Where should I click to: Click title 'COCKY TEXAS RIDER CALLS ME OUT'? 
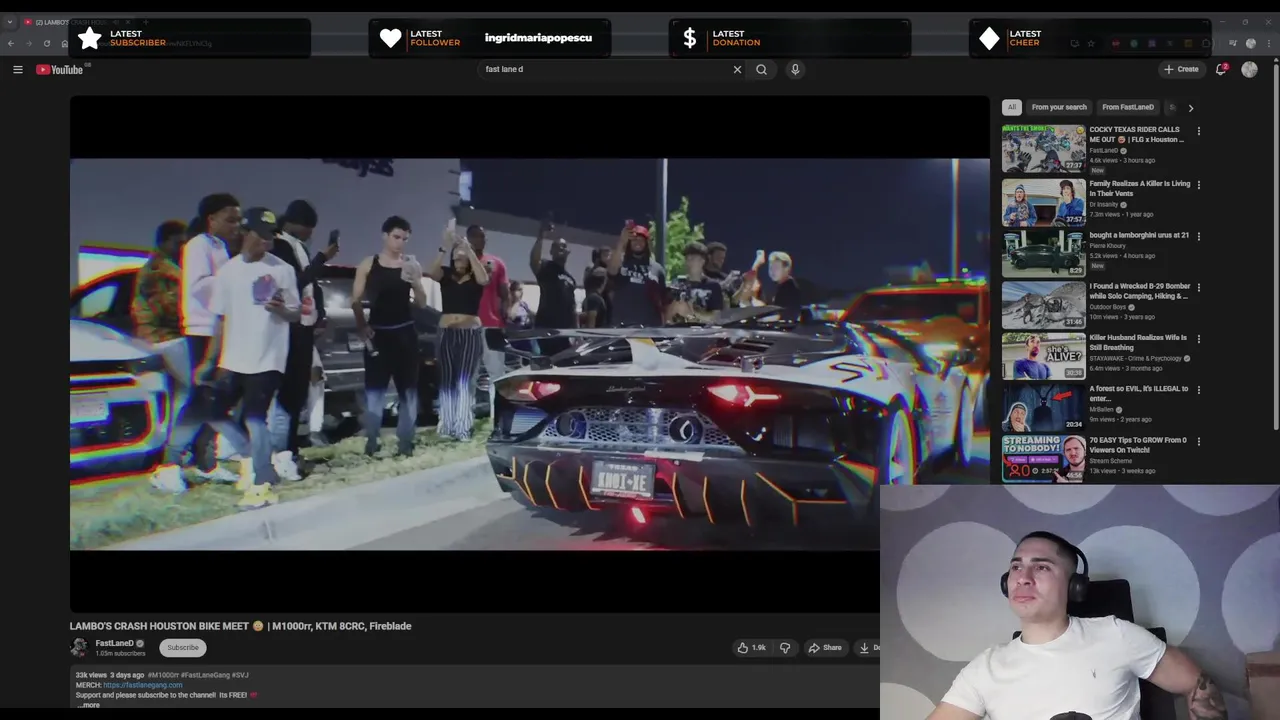[1136, 134]
